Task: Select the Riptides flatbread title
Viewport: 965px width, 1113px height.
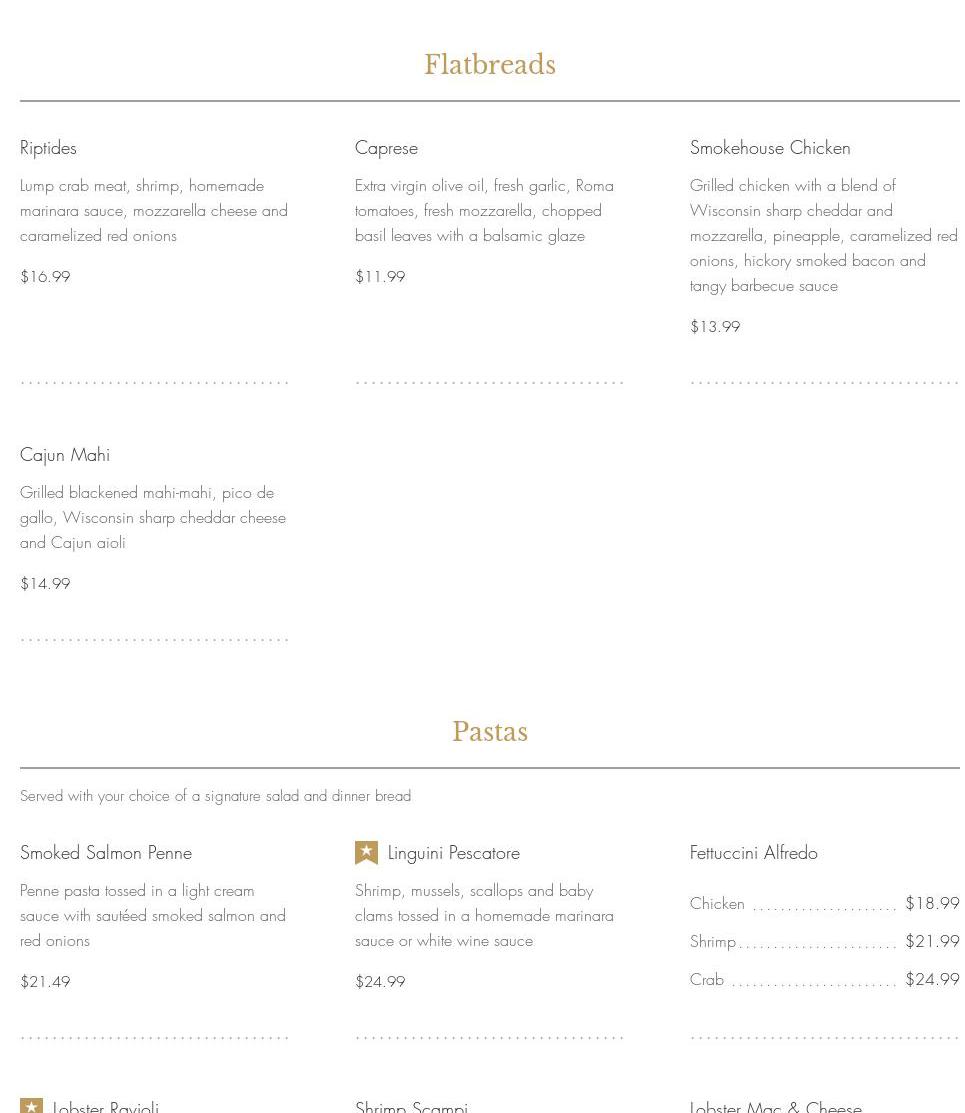Action: [48, 148]
